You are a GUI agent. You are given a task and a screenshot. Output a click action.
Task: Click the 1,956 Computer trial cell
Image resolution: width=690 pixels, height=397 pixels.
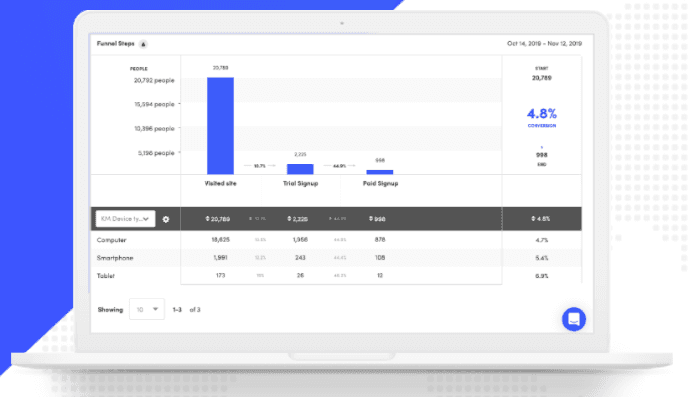(300, 239)
